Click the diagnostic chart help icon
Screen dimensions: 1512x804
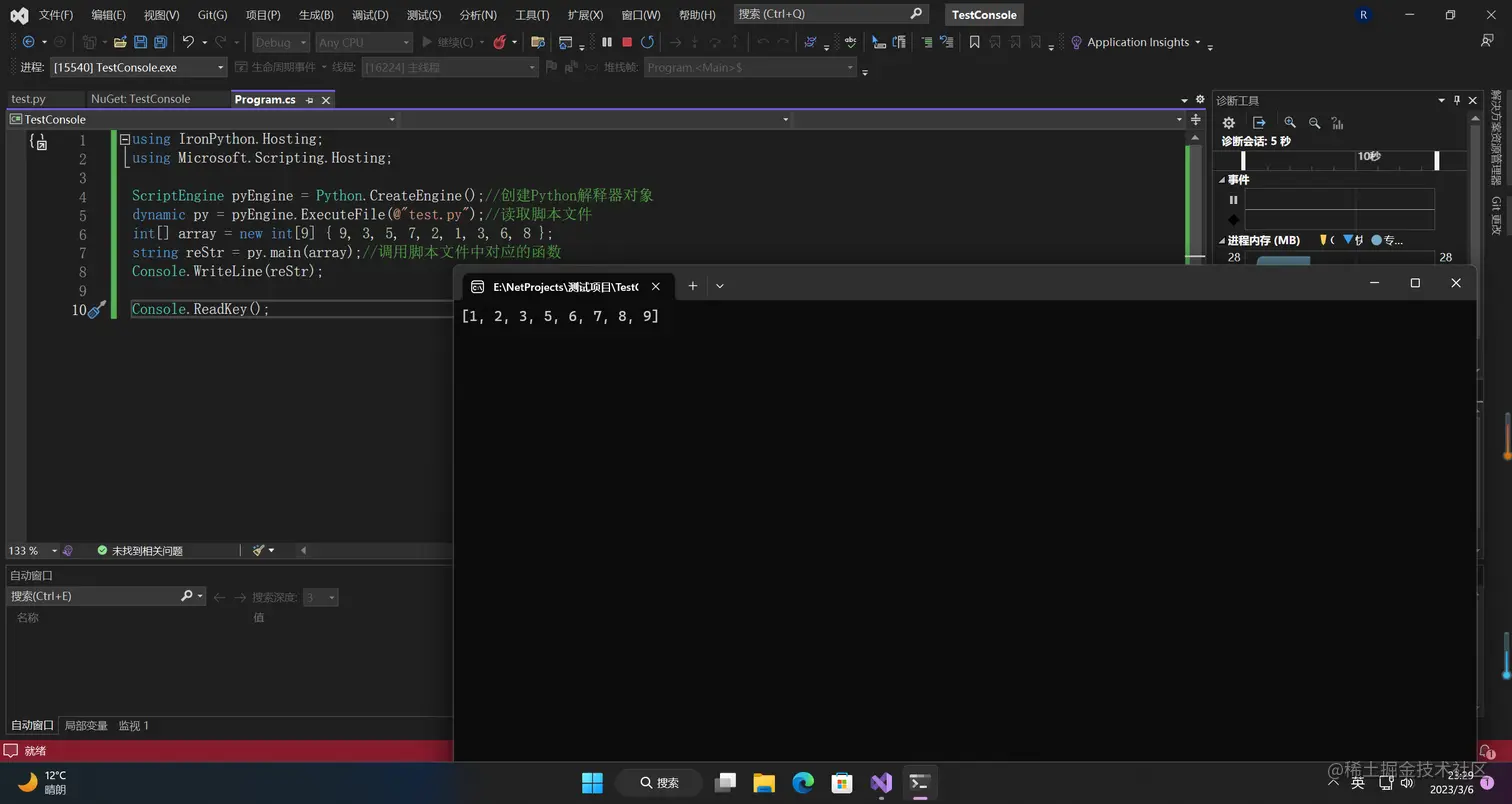(1338, 123)
